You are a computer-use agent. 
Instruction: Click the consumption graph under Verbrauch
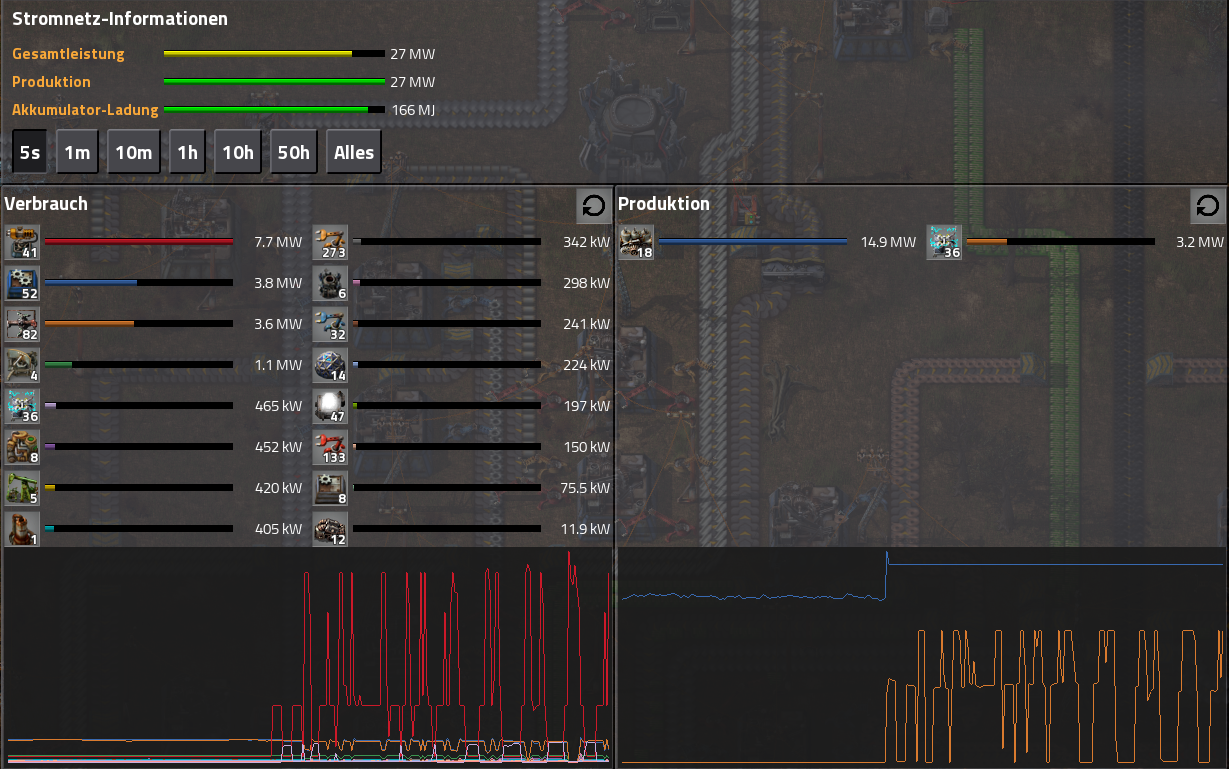point(308,657)
